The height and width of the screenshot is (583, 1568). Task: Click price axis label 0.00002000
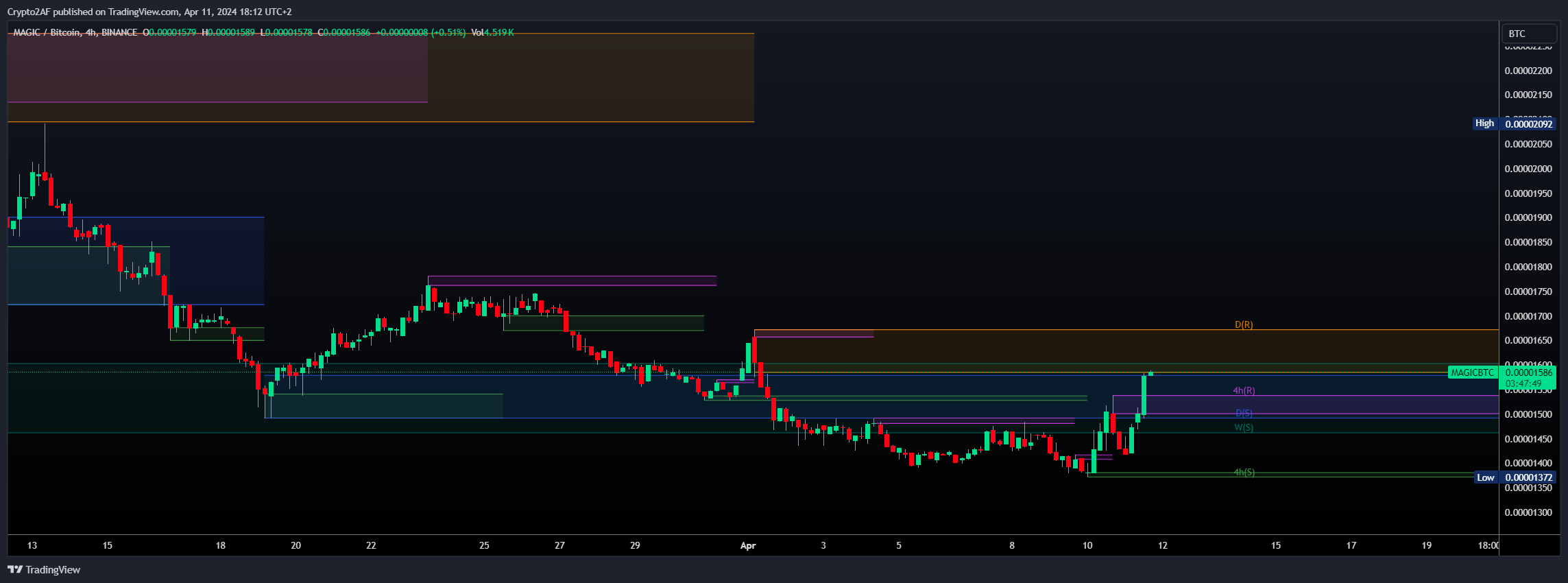coord(1528,169)
